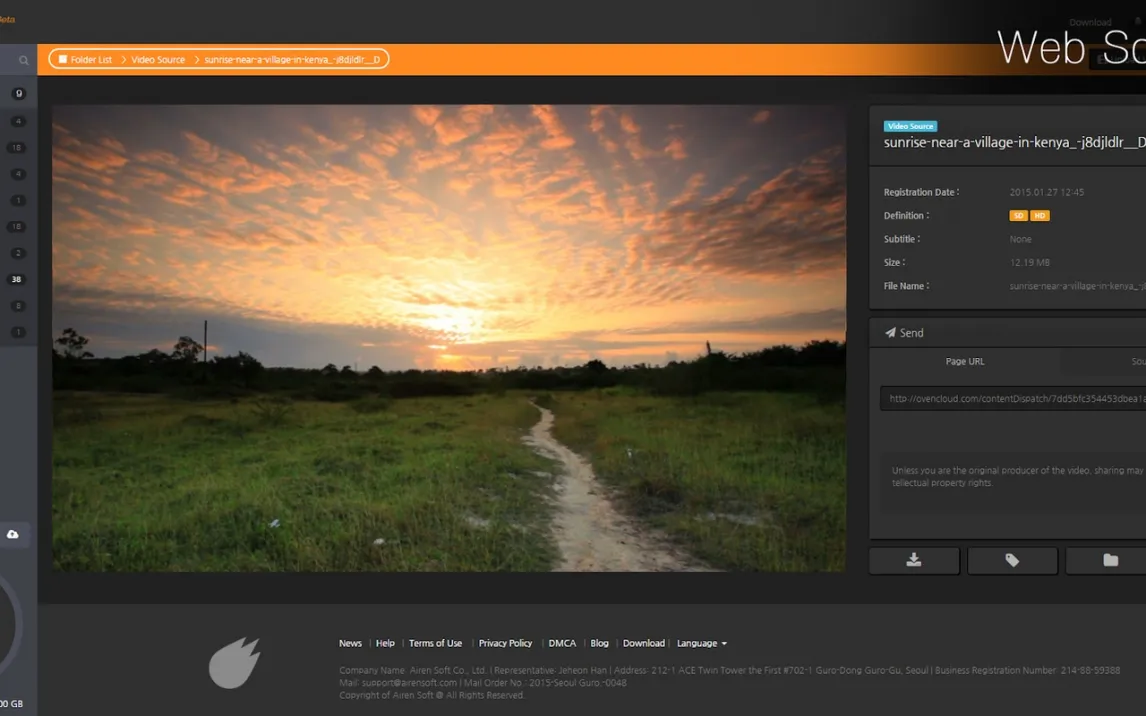Switch to the Page URL tab
This screenshot has width=1146, height=716.
click(x=965, y=362)
